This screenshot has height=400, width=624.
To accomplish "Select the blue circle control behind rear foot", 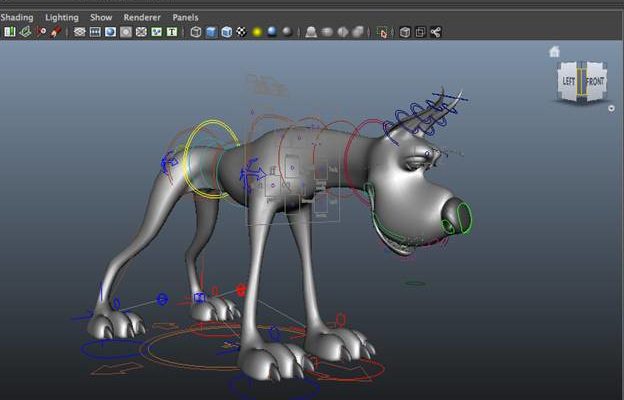I will coord(162,299).
